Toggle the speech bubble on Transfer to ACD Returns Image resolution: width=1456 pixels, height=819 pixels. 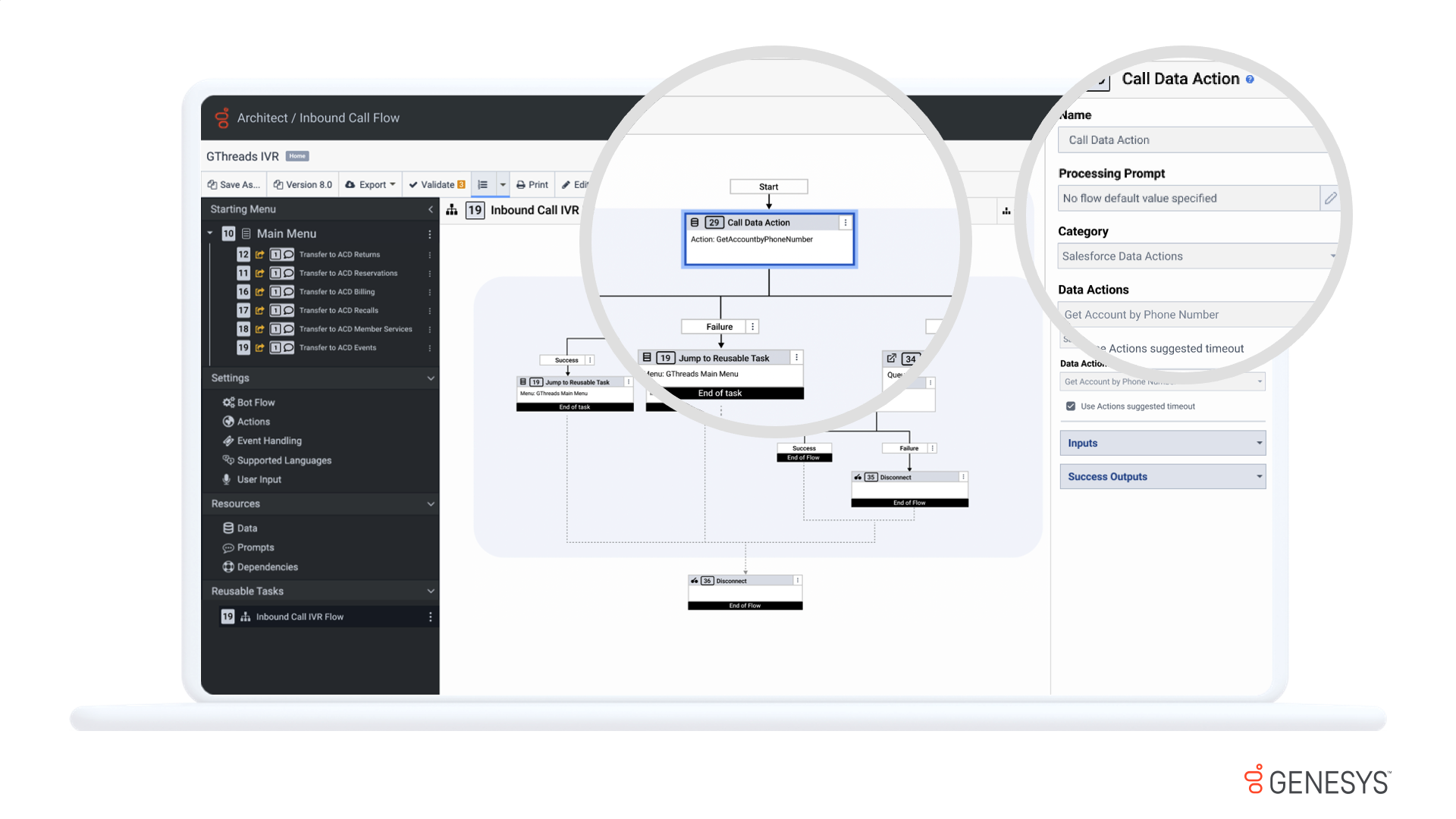pos(289,254)
